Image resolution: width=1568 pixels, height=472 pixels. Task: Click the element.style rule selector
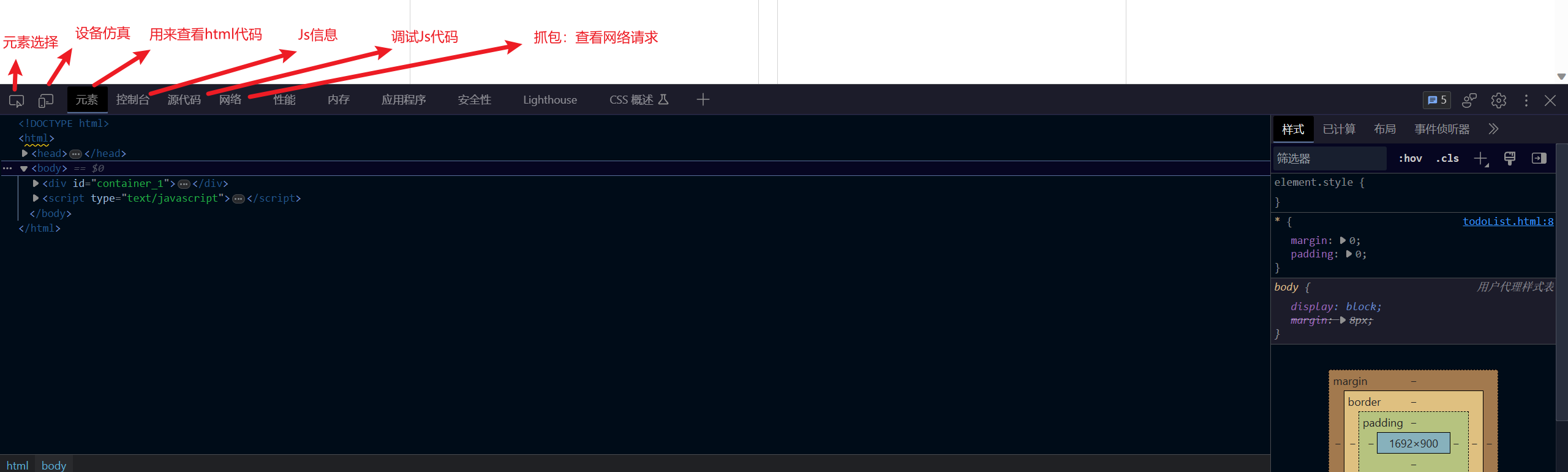[x=1313, y=182]
